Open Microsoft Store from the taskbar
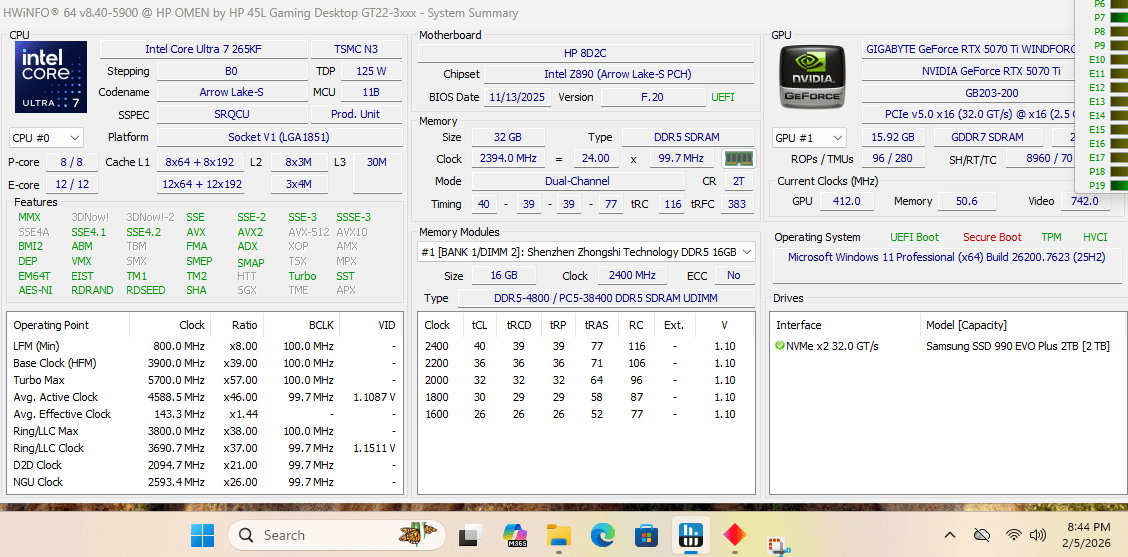This screenshot has width=1128, height=557. point(647,535)
